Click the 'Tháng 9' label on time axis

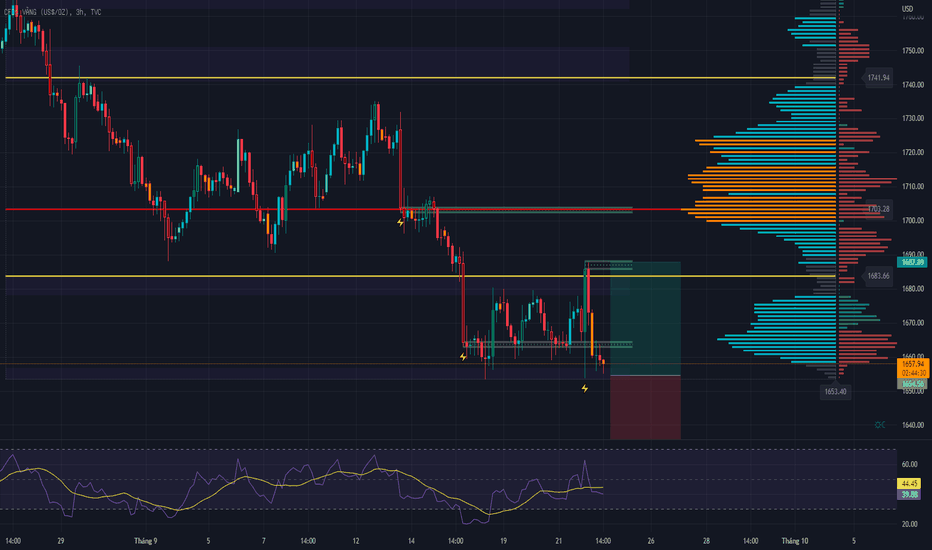click(146, 540)
